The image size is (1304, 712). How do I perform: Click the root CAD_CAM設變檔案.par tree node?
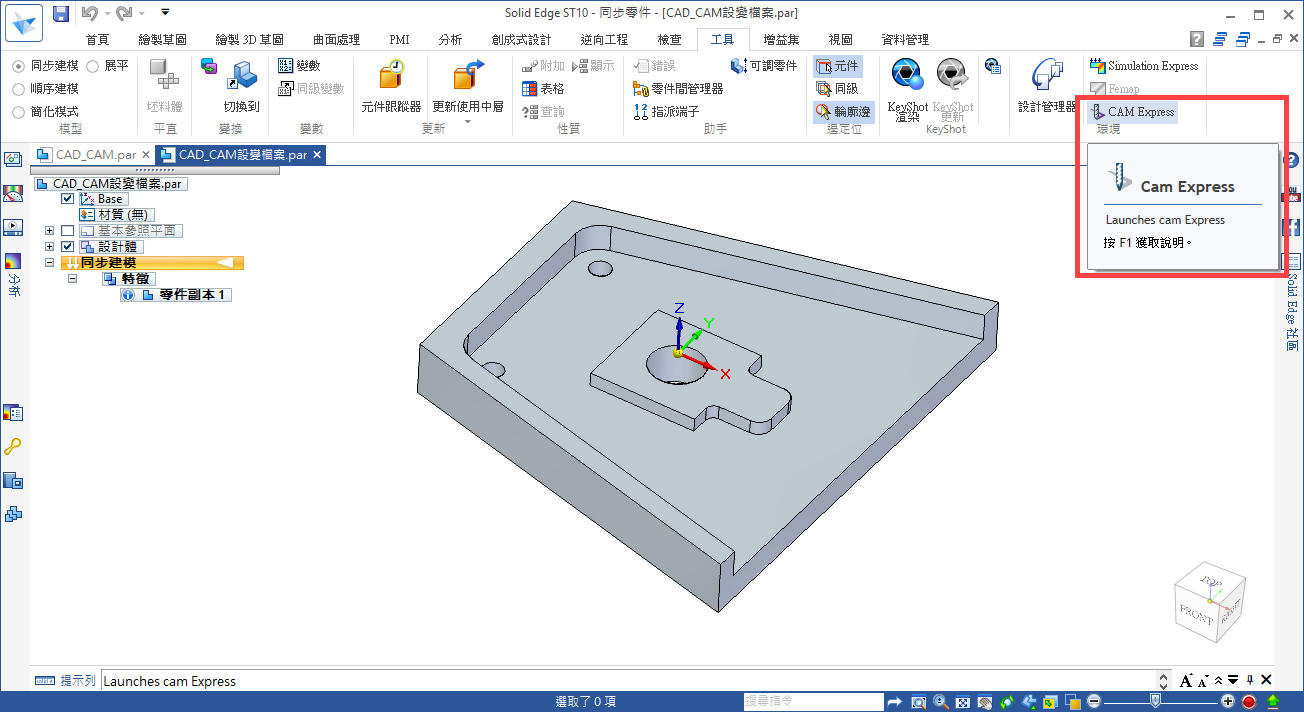(111, 184)
